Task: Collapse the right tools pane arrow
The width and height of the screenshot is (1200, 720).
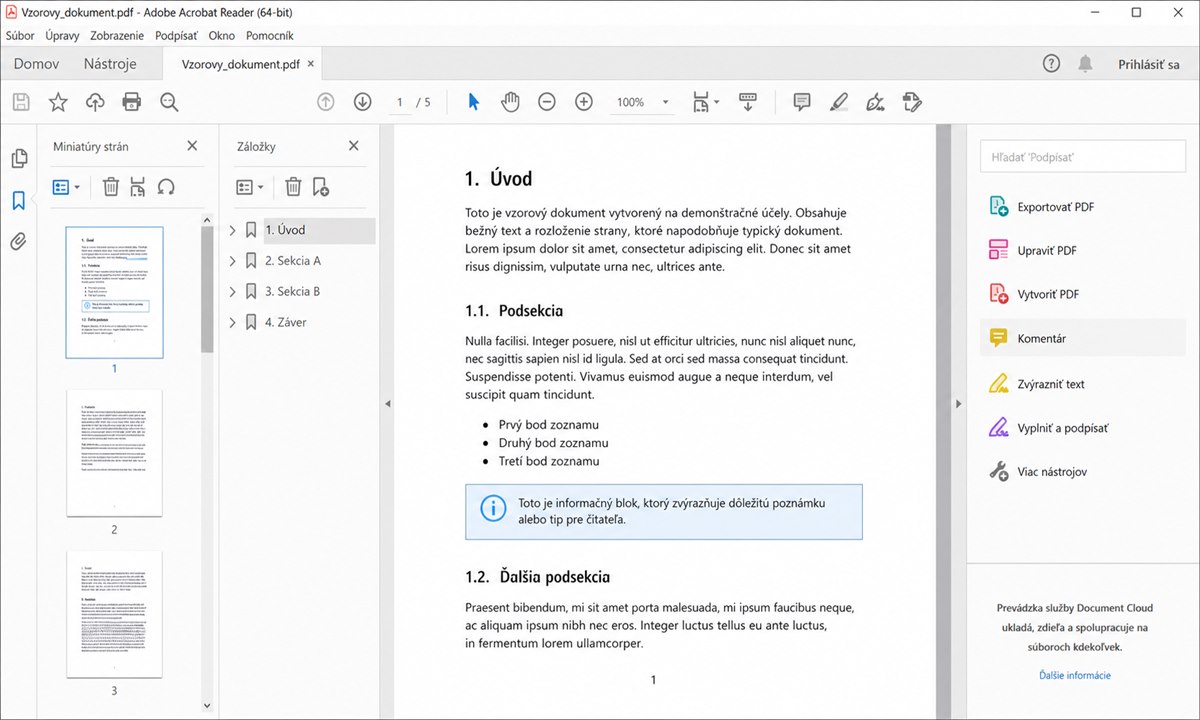Action: coord(958,404)
